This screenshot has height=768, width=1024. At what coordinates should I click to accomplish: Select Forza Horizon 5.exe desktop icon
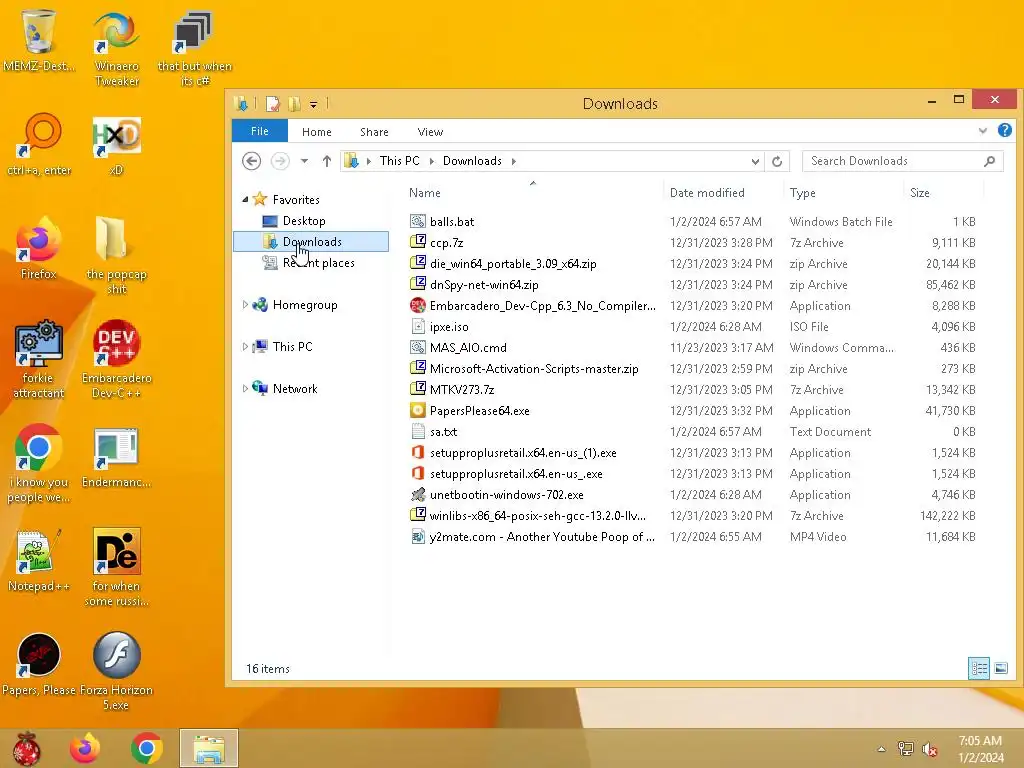pos(116,670)
